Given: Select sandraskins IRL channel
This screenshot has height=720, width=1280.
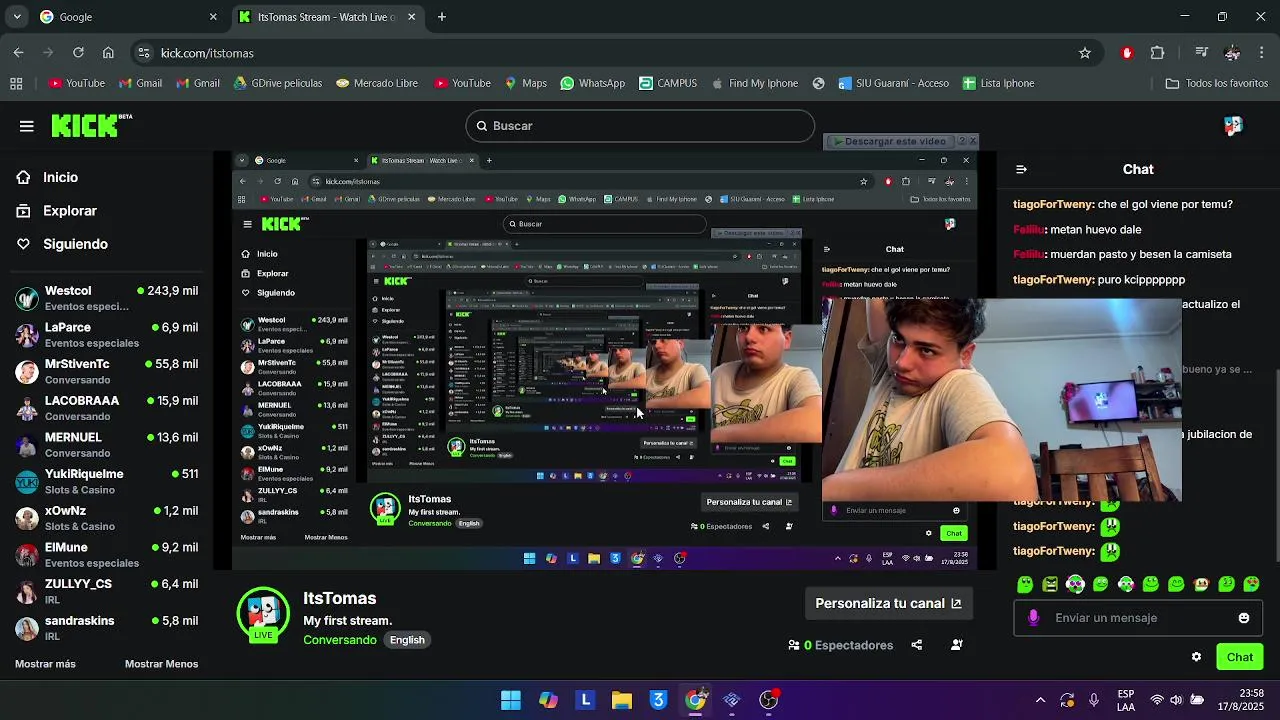Looking at the screenshot, I should point(106,628).
